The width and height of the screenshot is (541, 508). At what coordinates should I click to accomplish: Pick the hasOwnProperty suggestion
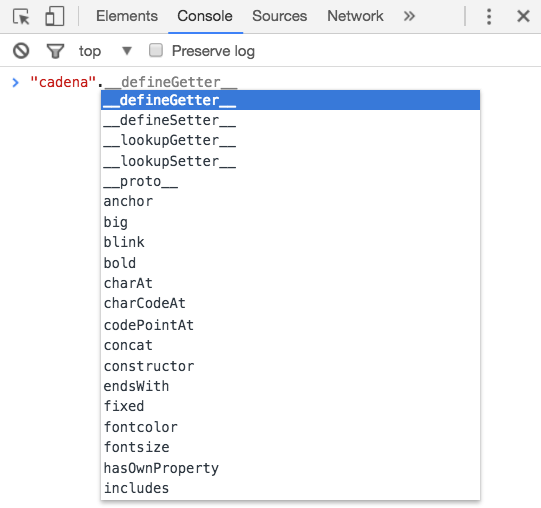[290, 468]
